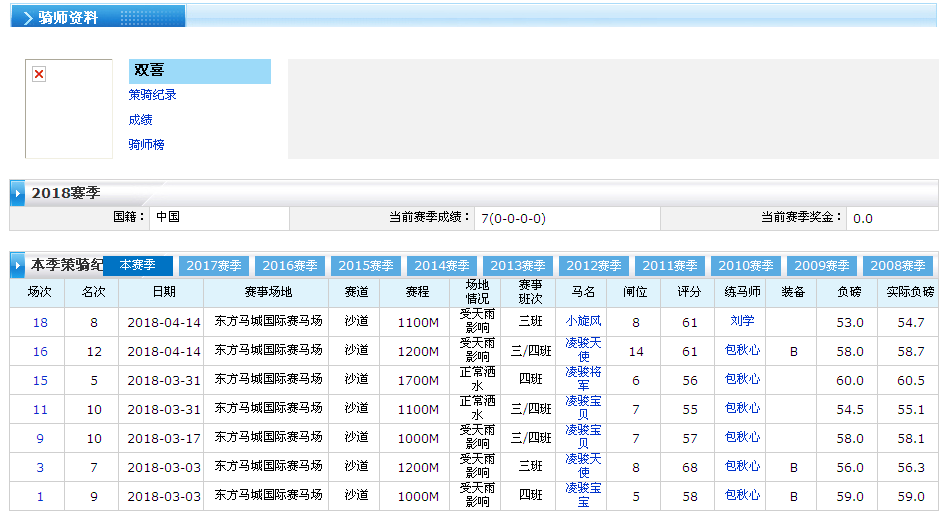Viewport: 948px width, 523px height.
Task: View the 2008赛季 tab
Action: point(897,266)
